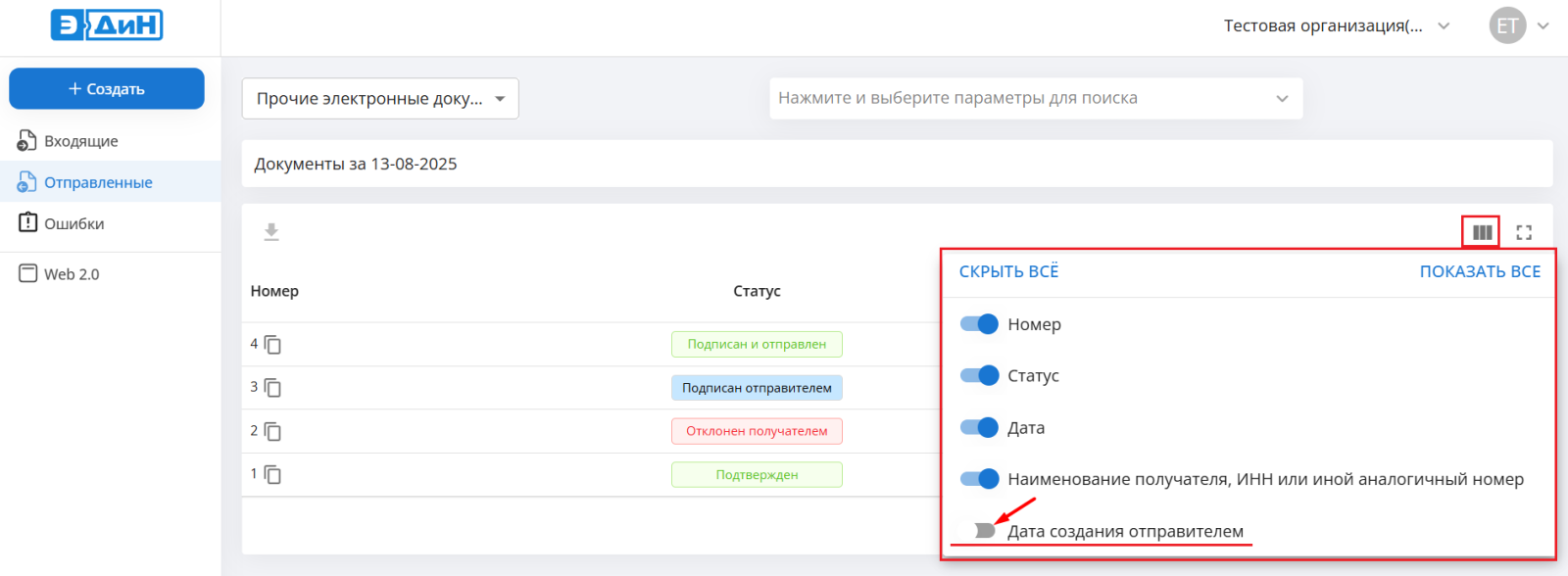The width and height of the screenshot is (1568, 576).
Task: Click copy icon next to document 3
Action: point(273,388)
